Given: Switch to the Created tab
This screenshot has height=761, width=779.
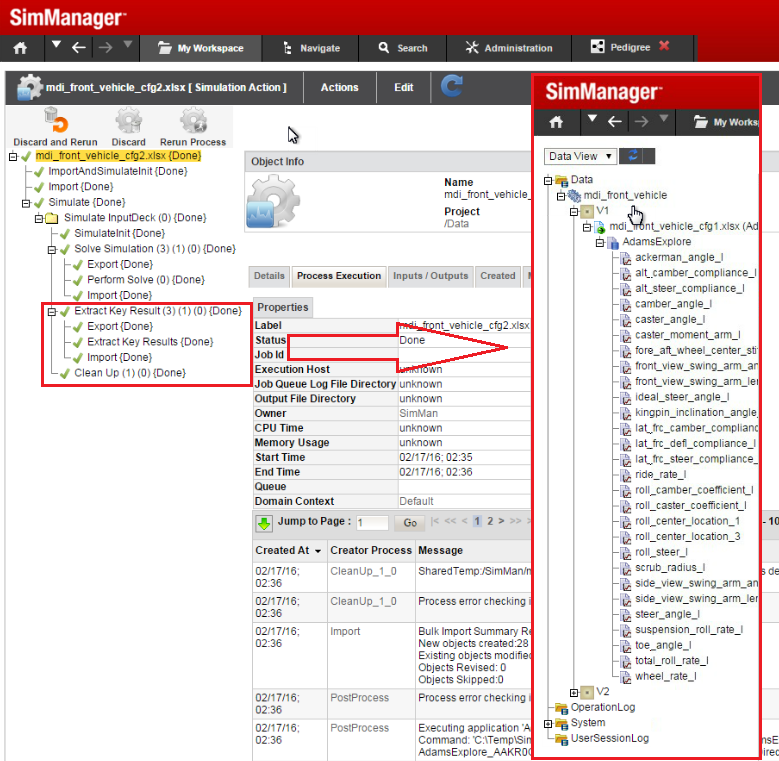Looking at the screenshot, I should click(x=497, y=276).
